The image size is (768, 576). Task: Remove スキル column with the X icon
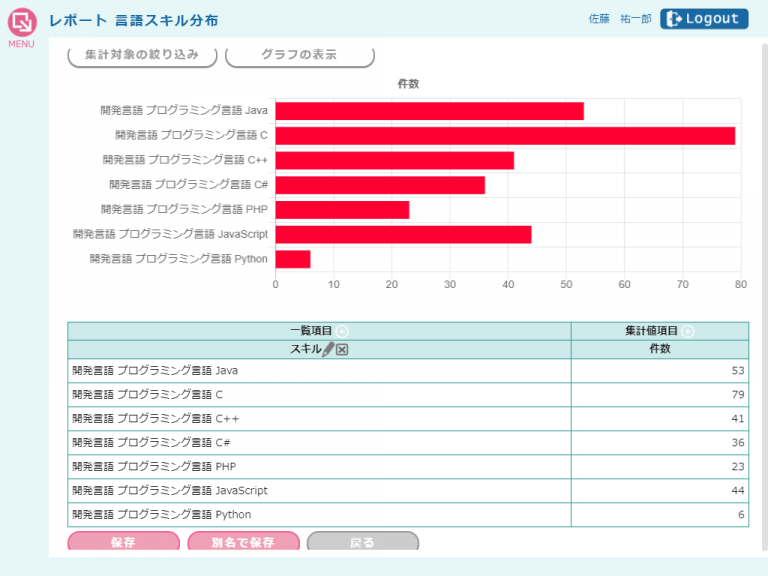341,349
